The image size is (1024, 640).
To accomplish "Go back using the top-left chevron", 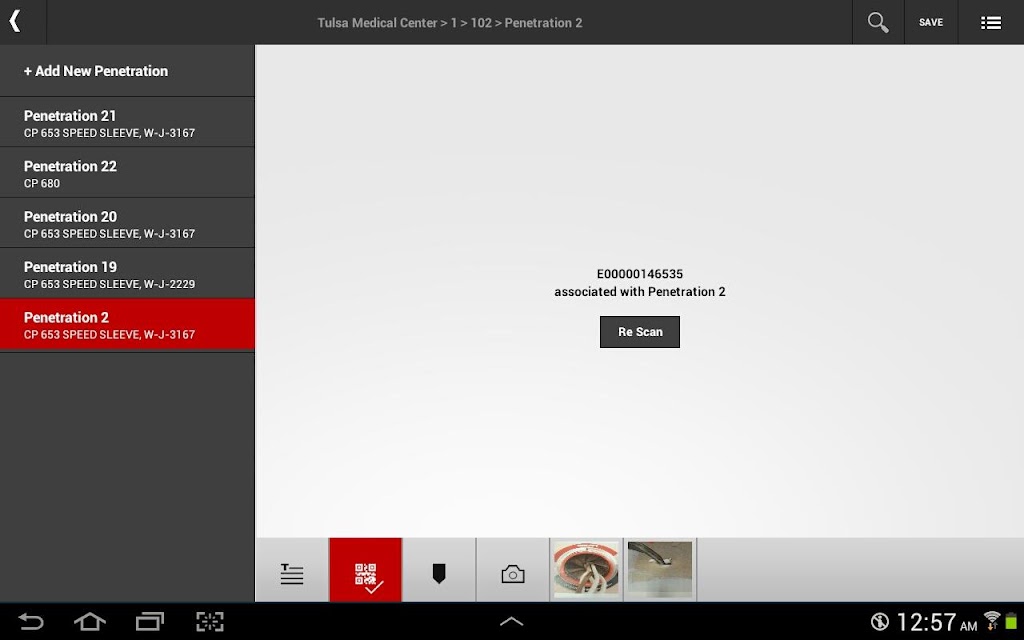I will click(15, 22).
